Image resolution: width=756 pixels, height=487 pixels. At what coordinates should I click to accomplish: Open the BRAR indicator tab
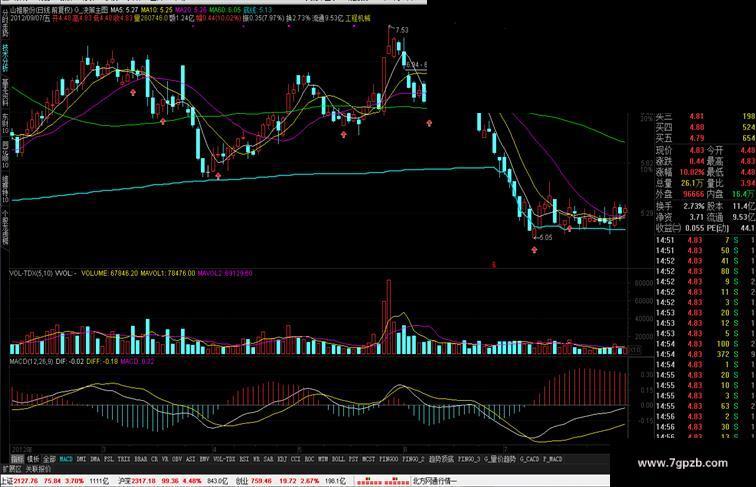point(140,459)
